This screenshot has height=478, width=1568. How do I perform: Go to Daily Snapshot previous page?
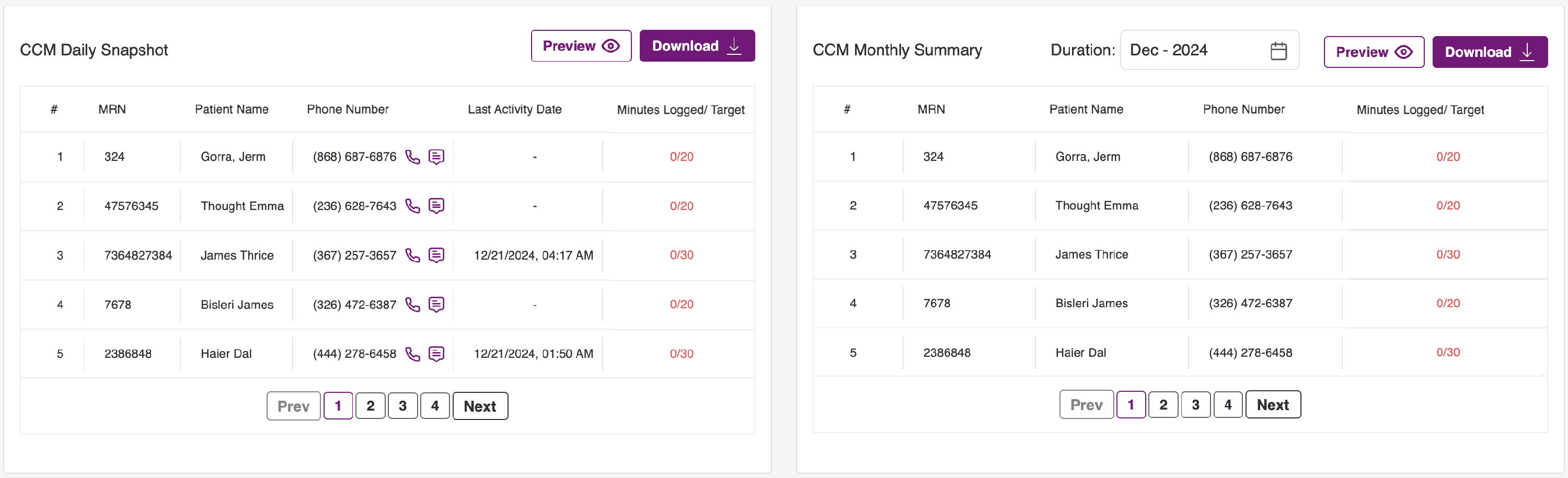click(293, 405)
